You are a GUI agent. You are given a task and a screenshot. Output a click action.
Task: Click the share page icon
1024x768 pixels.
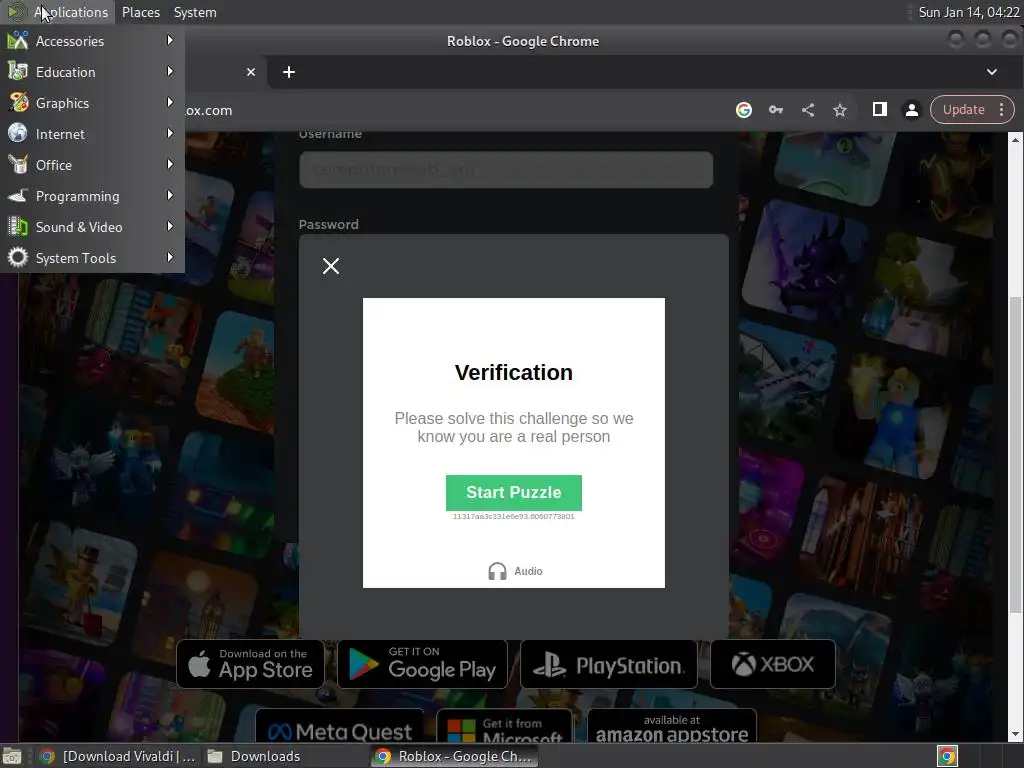click(808, 110)
